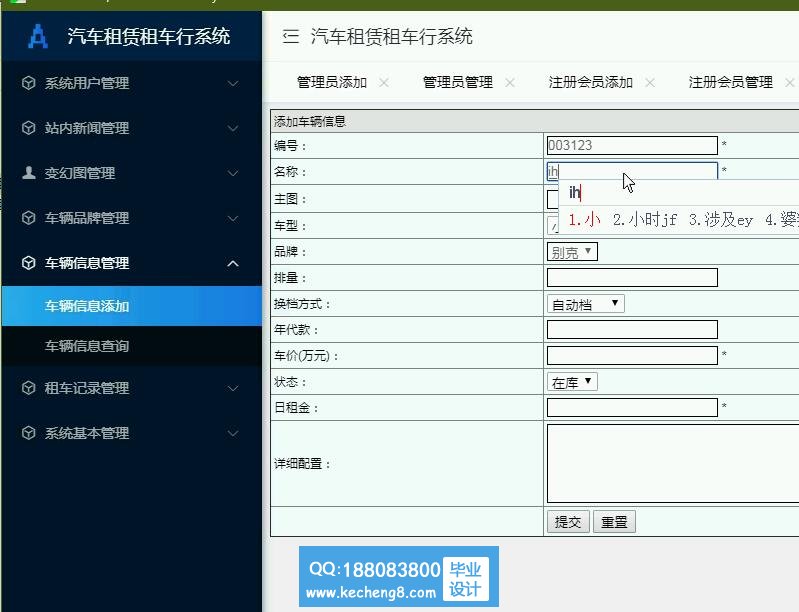Click the 年代款 input field
The width and height of the screenshot is (799, 612).
coord(632,330)
